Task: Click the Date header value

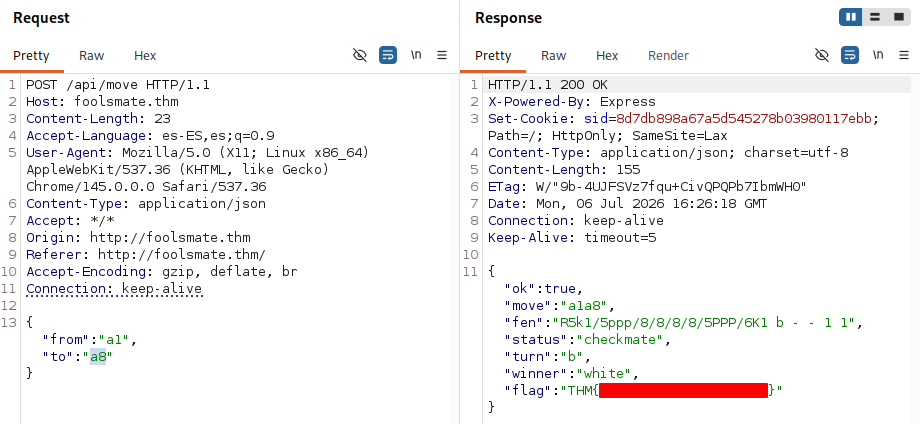Action: [x=652, y=204]
